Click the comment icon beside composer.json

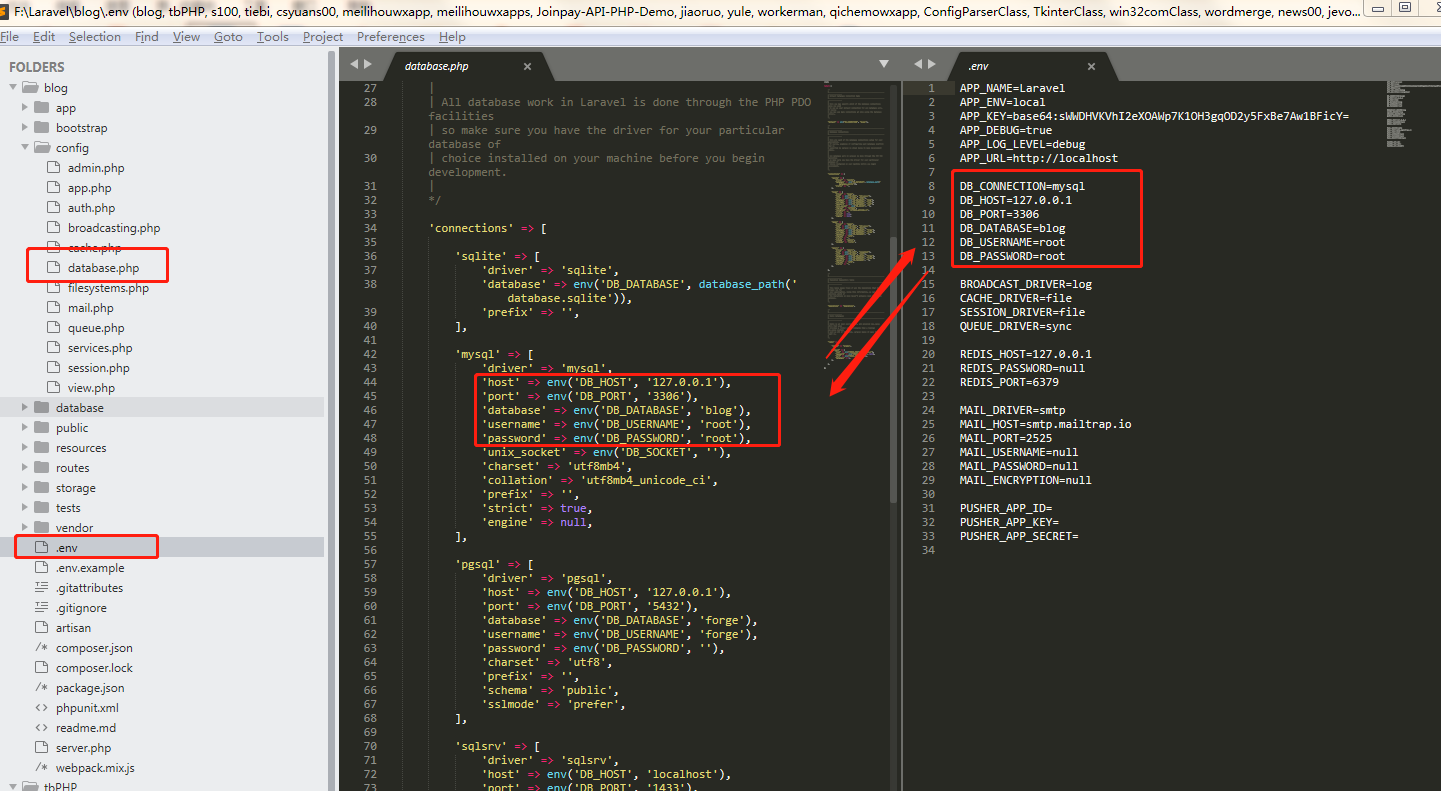[x=41, y=648]
